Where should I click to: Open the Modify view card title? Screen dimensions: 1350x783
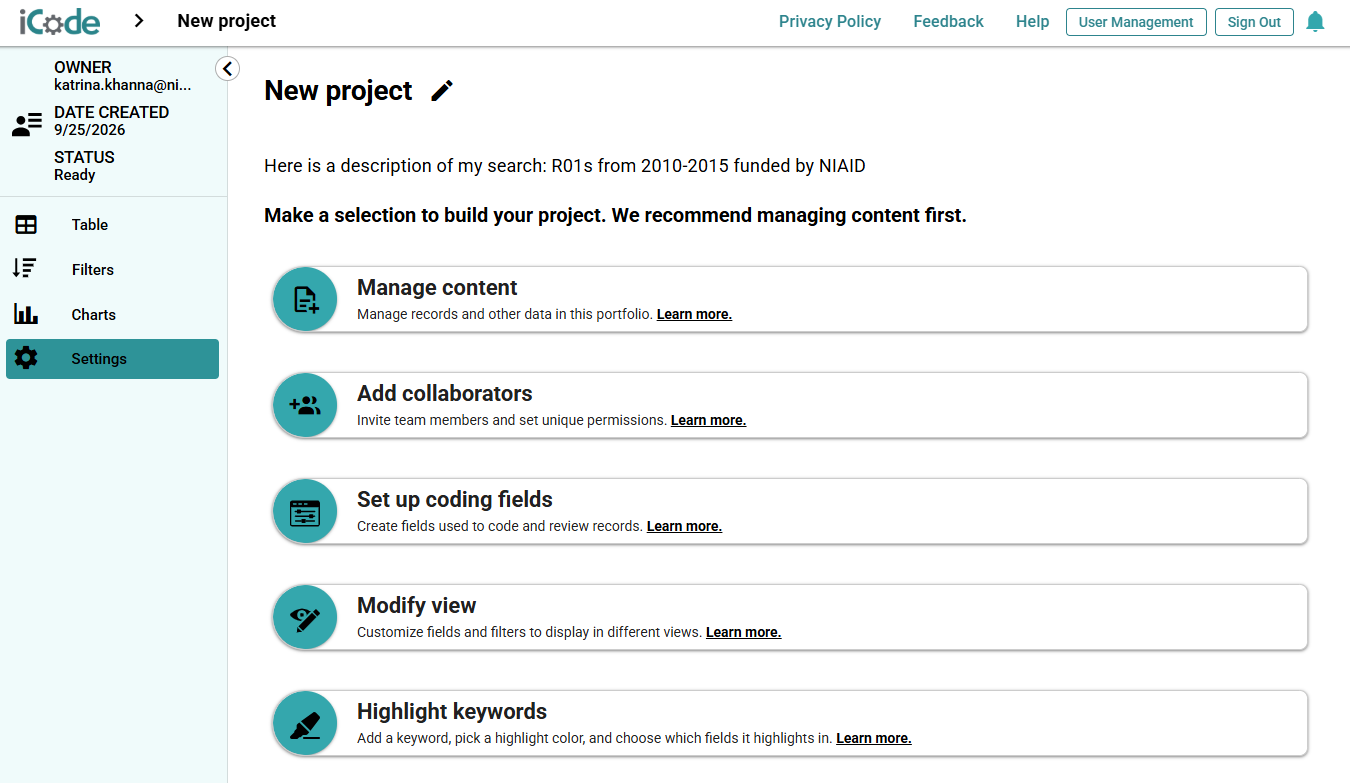coord(417,606)
